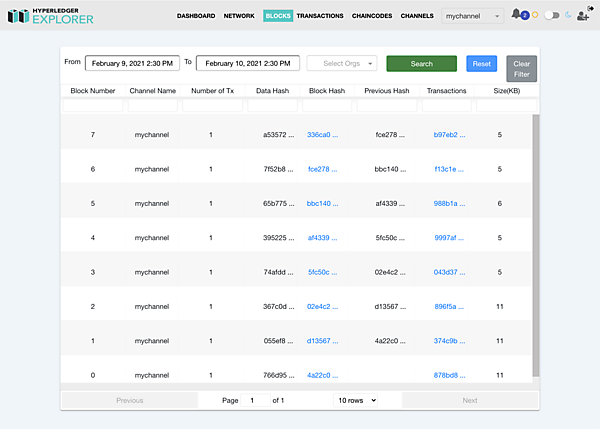
Task: Open transaction b97eb2 link
Action: pos(446,134)
